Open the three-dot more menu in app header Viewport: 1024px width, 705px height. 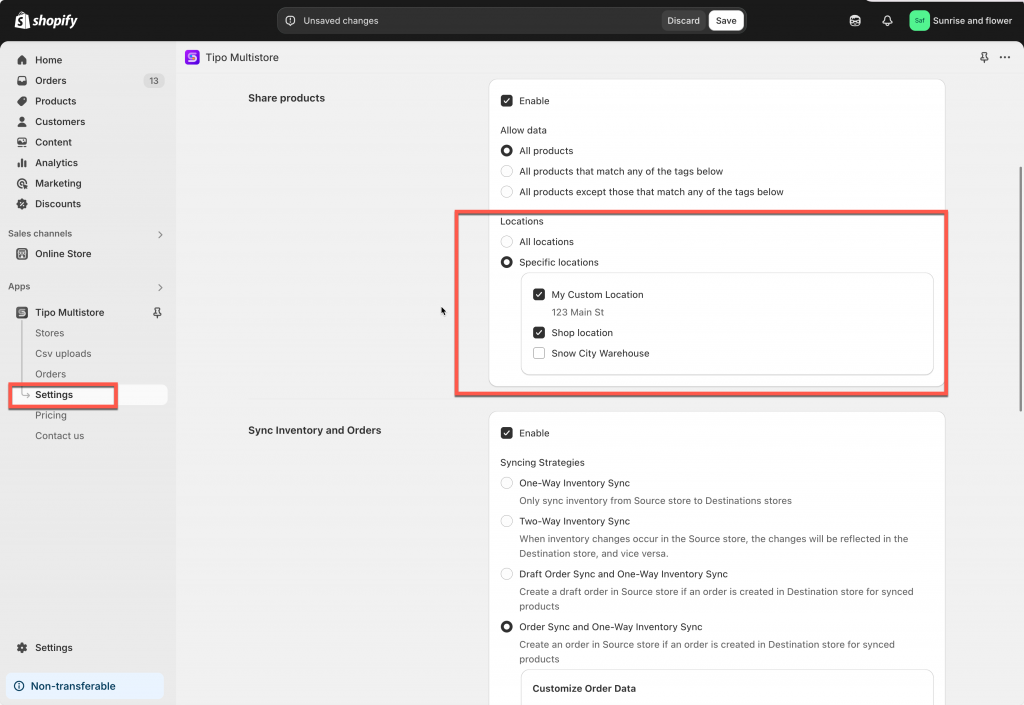pos(1005,58)
